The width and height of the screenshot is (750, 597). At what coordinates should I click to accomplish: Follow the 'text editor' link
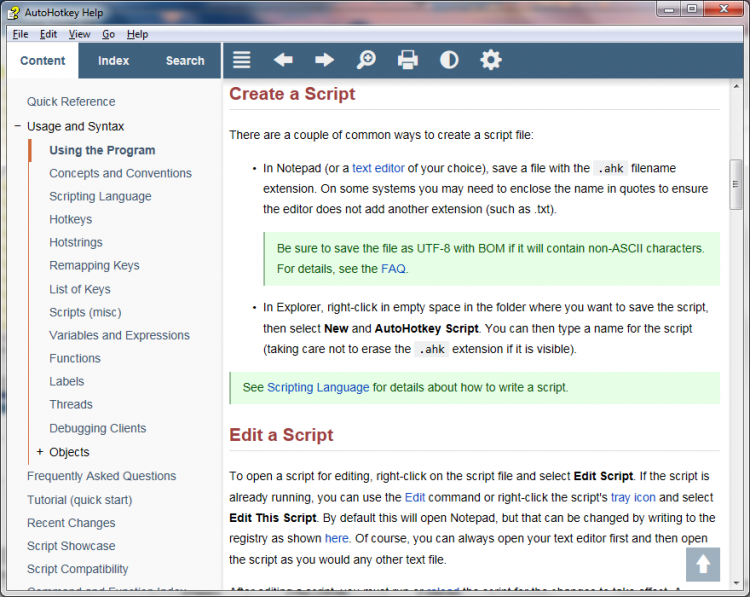tap(378, 168)
